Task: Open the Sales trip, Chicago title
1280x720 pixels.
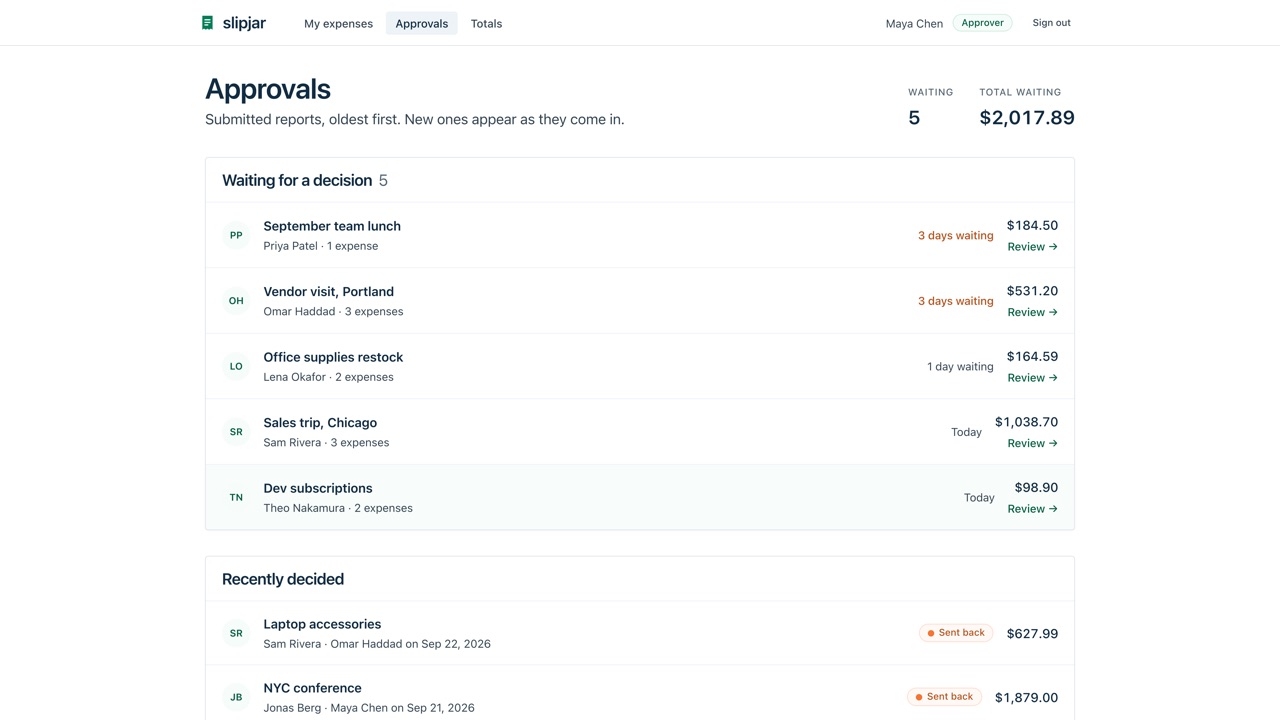Action: [x=320, y=423]
